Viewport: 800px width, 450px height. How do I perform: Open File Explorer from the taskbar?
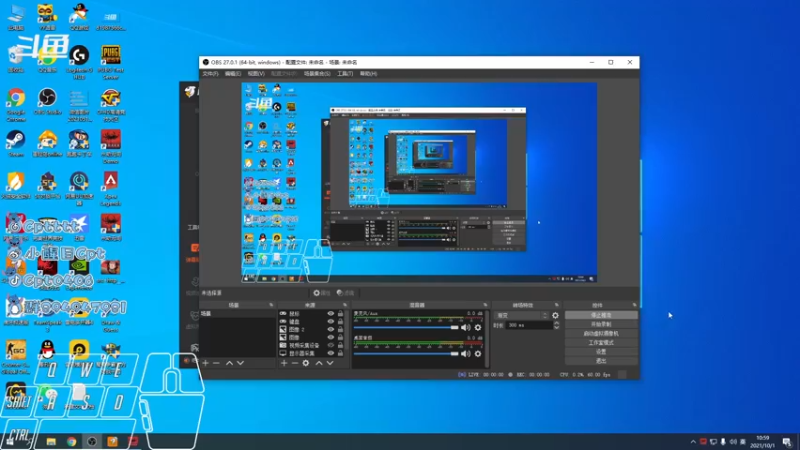tap(51, 442)
